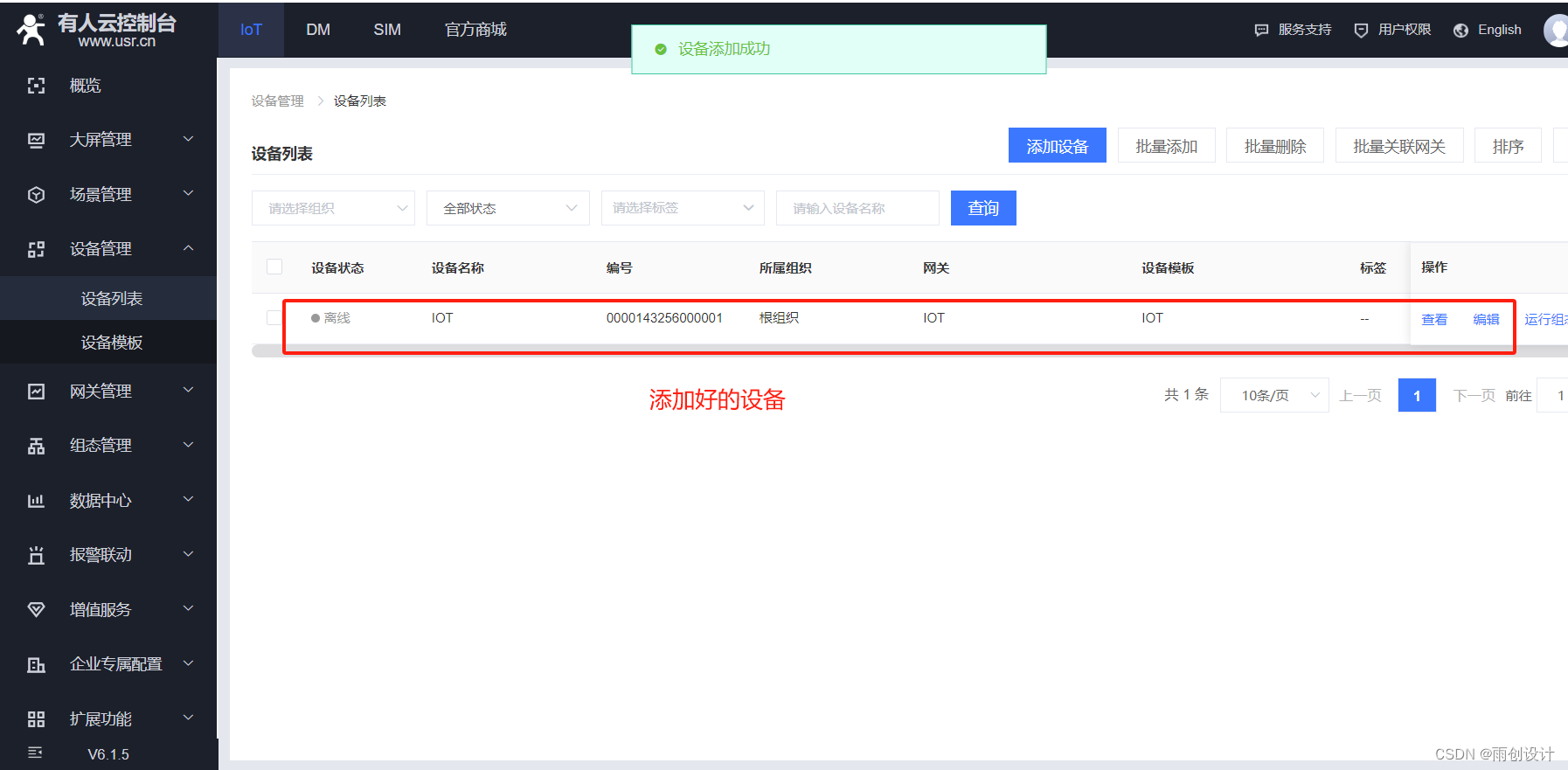The height and width of the screenshot is (770, 1568).
Task: Open the 请选择标签 tag dropdown
Action: click(683, 208)
